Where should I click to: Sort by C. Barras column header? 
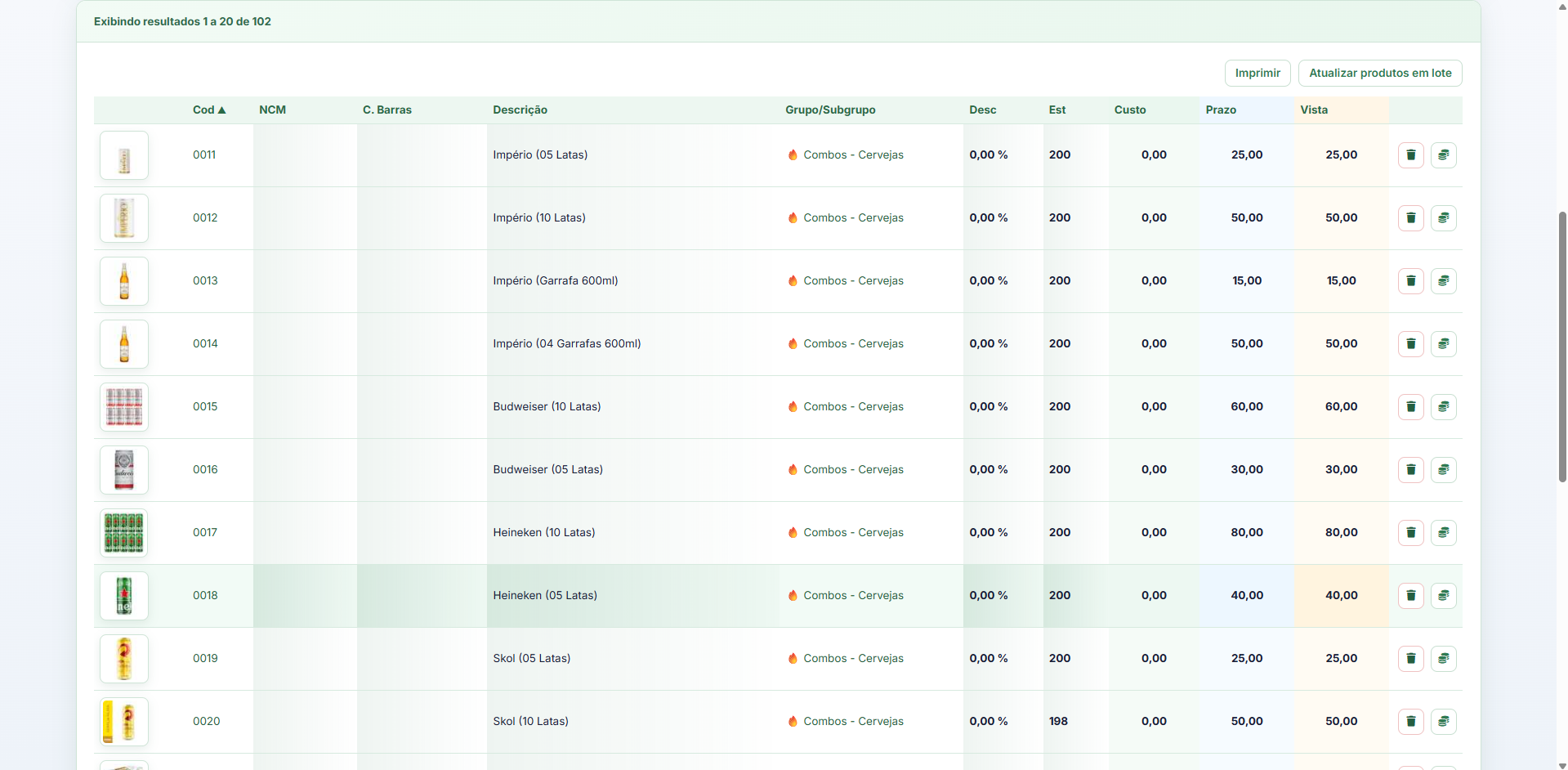387,110
